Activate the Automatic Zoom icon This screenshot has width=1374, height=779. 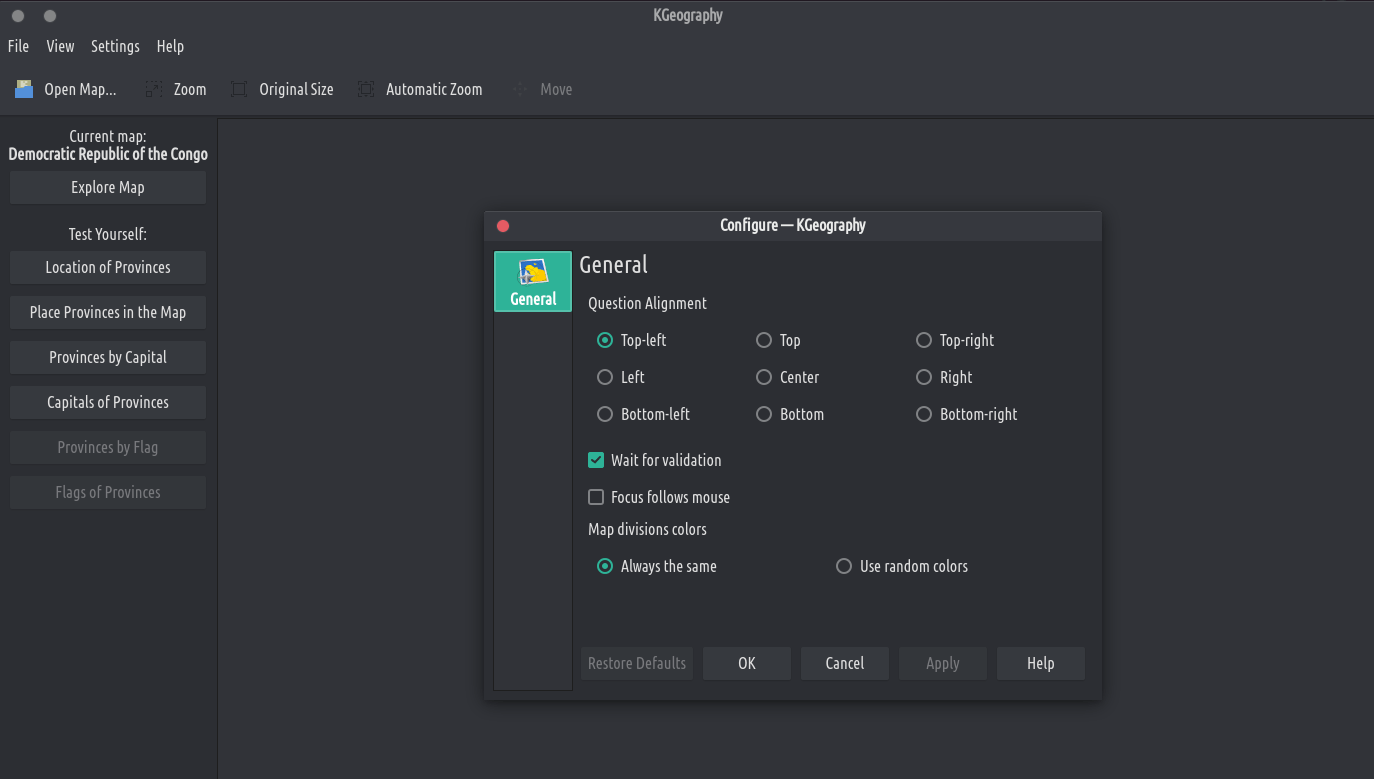[366, 89]
